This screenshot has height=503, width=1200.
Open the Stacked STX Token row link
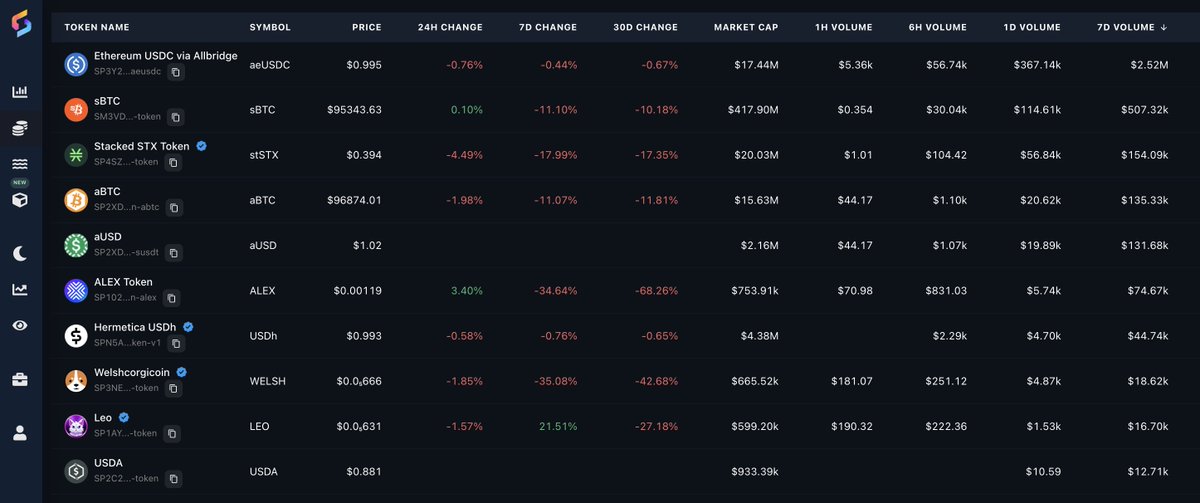pos(142,146)
